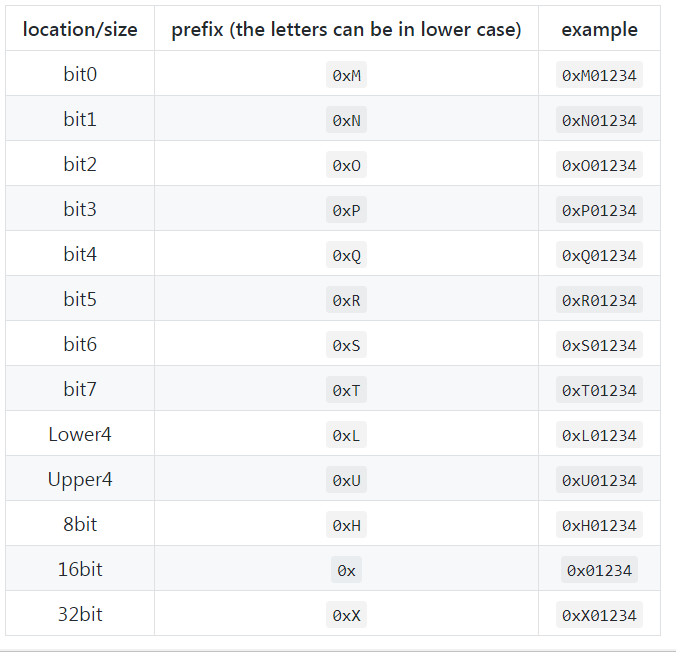Click the 0xQ prefix code snippet
Viewport: 690px width, 666px height.
(346, 255)
